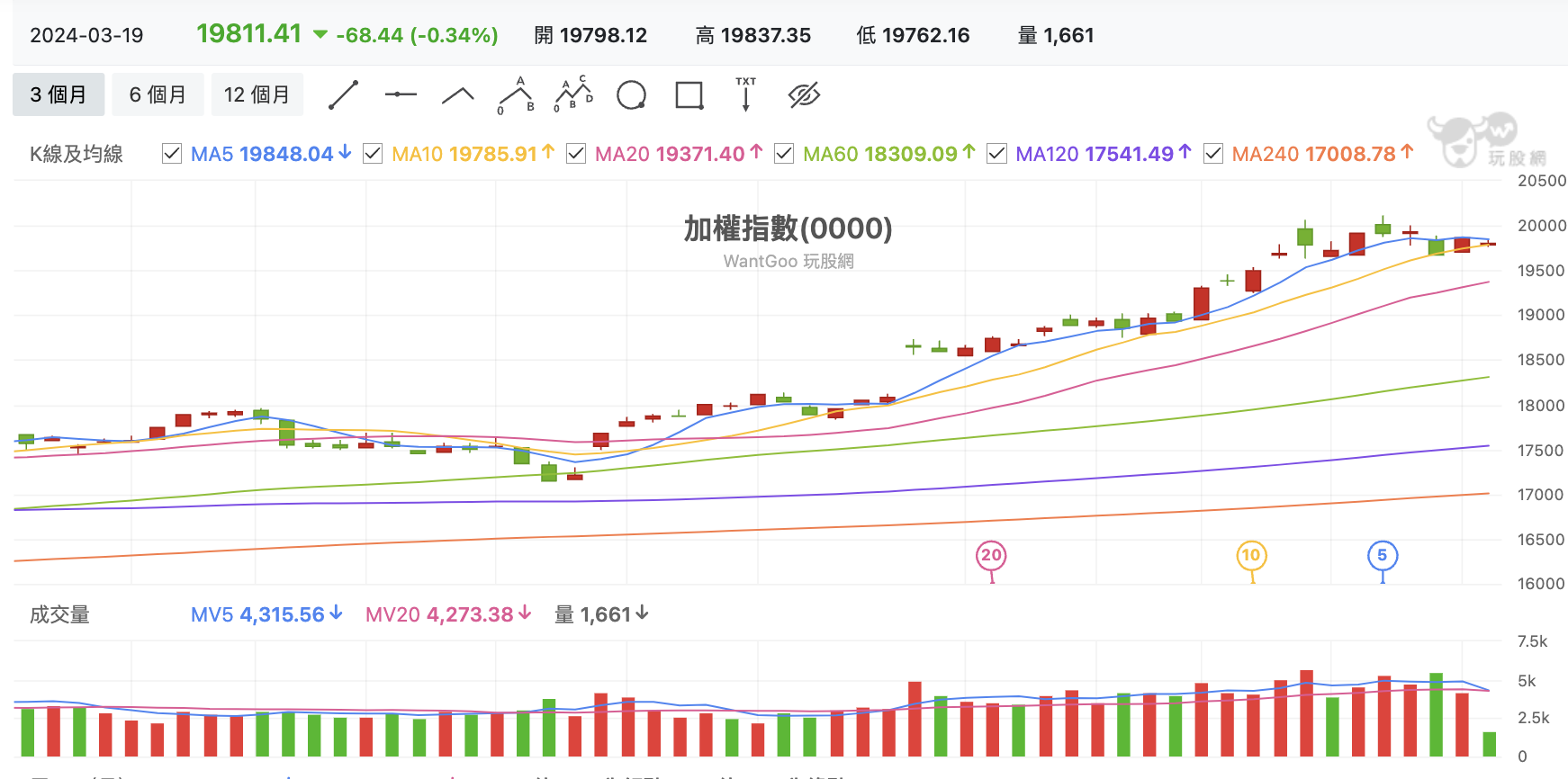The height and width of the screenshot is (779, 1568).
Task: Uncheck the MA240 moving average checkbox
Action: coord(1213,154)
